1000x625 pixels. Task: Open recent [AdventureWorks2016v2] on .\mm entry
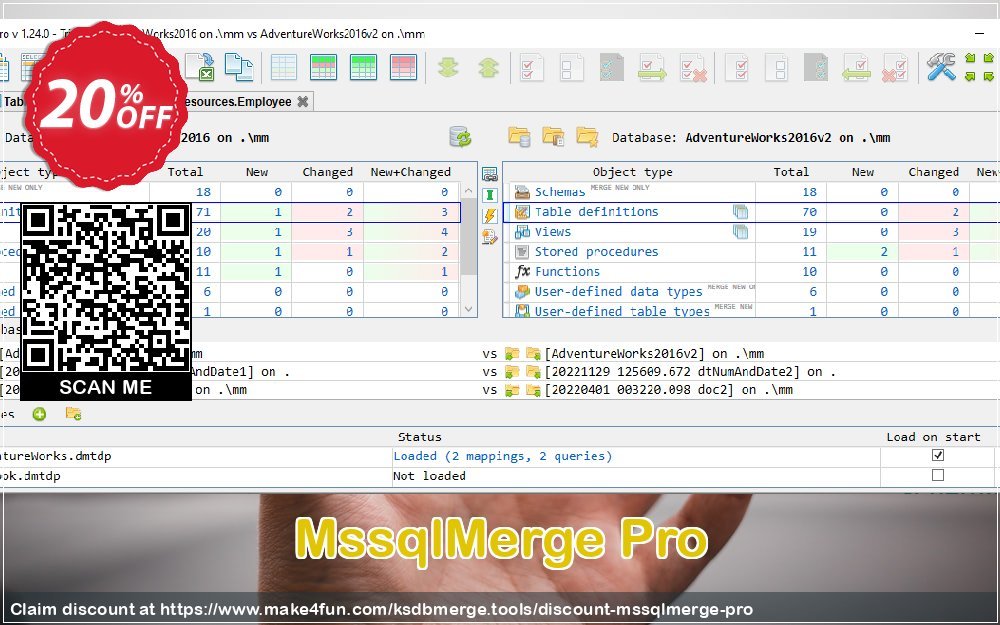(x=654, y=353)
